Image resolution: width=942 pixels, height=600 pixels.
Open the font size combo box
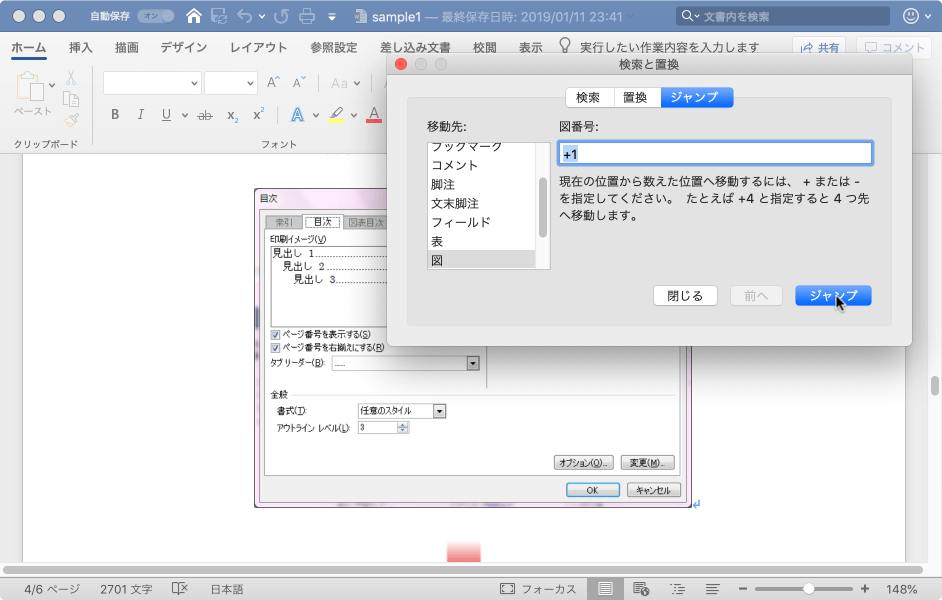tap(231, 83)
